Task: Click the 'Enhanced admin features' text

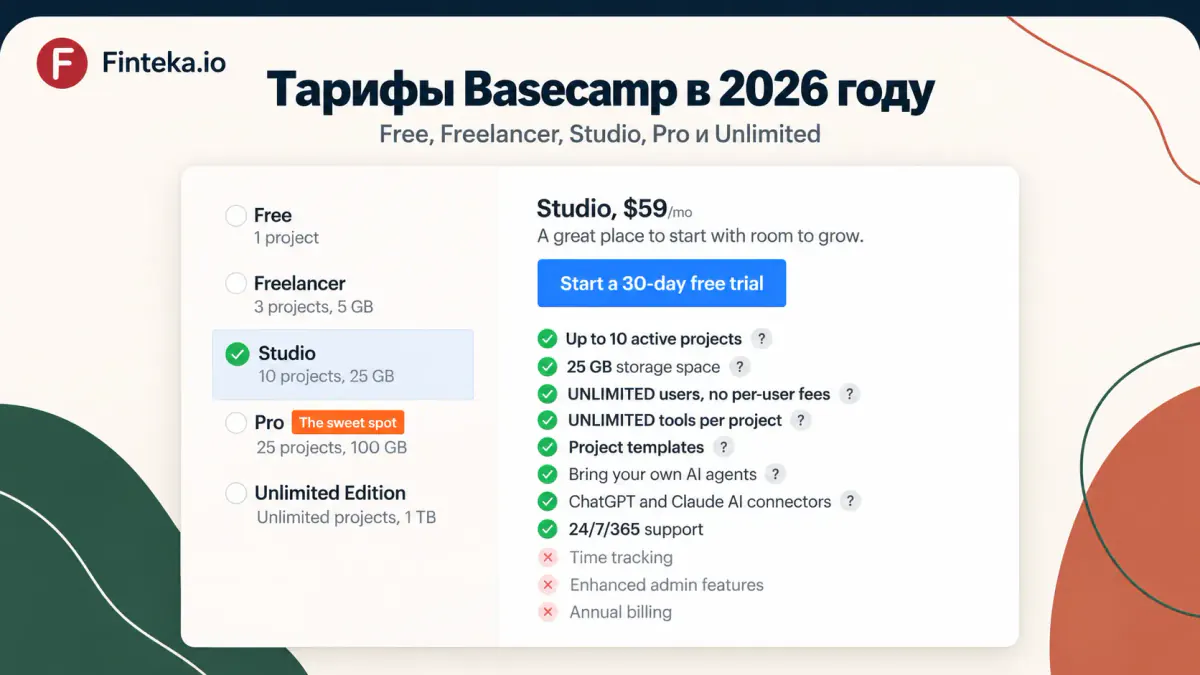Action: pos(667,584)
